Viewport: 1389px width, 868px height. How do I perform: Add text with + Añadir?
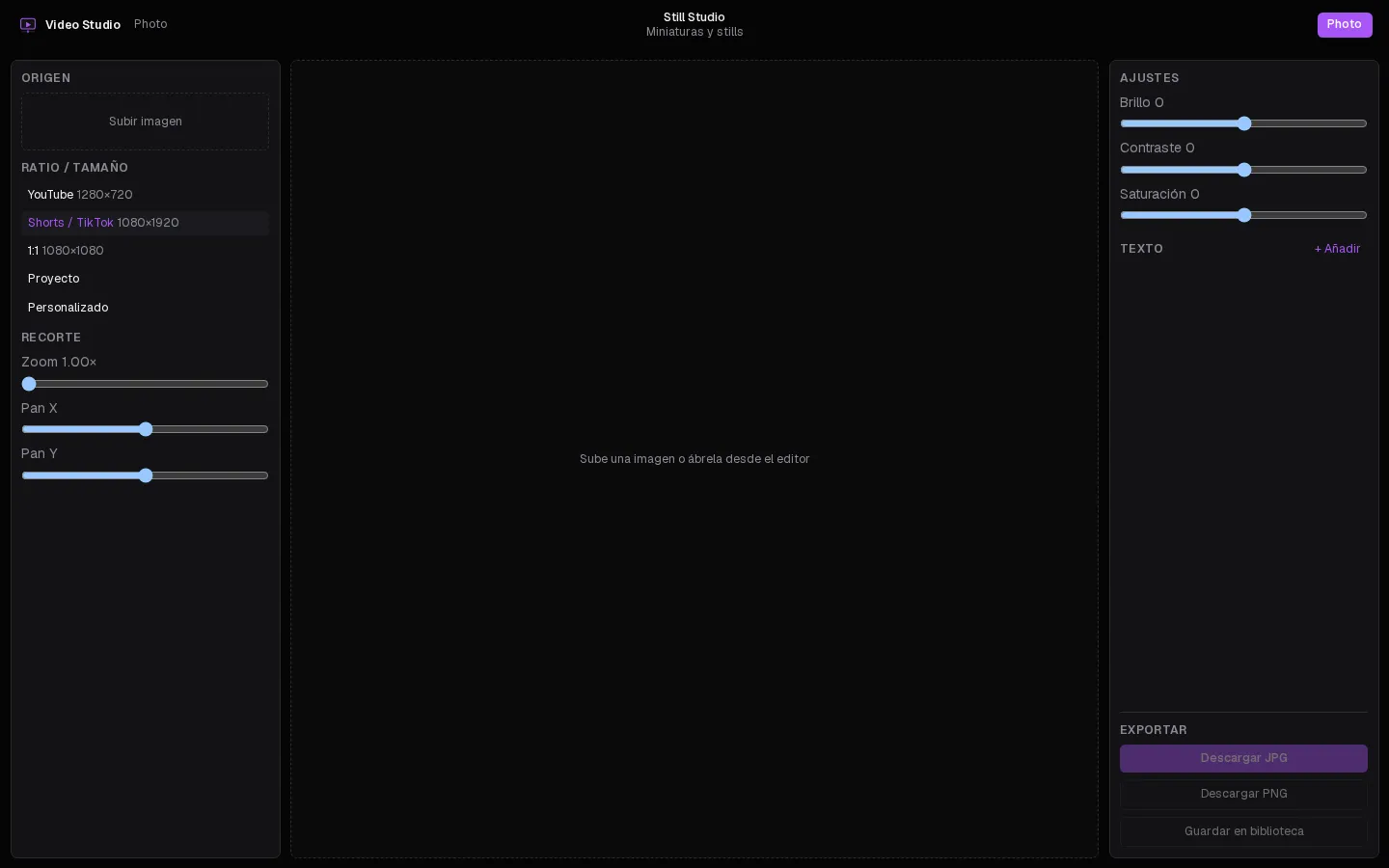1337,249
